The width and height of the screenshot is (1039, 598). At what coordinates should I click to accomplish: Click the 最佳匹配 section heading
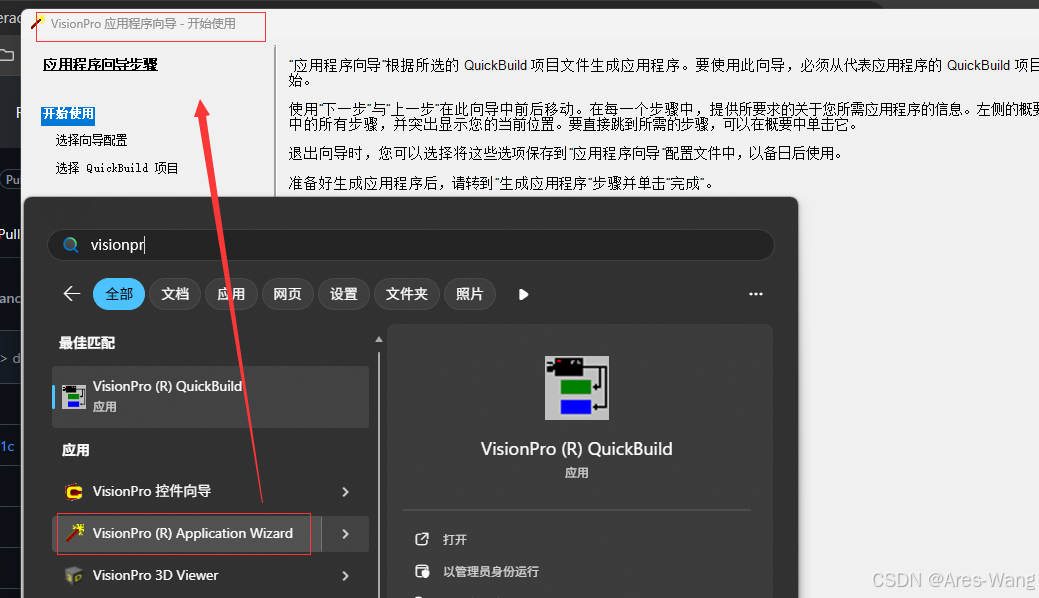(87, 343)
